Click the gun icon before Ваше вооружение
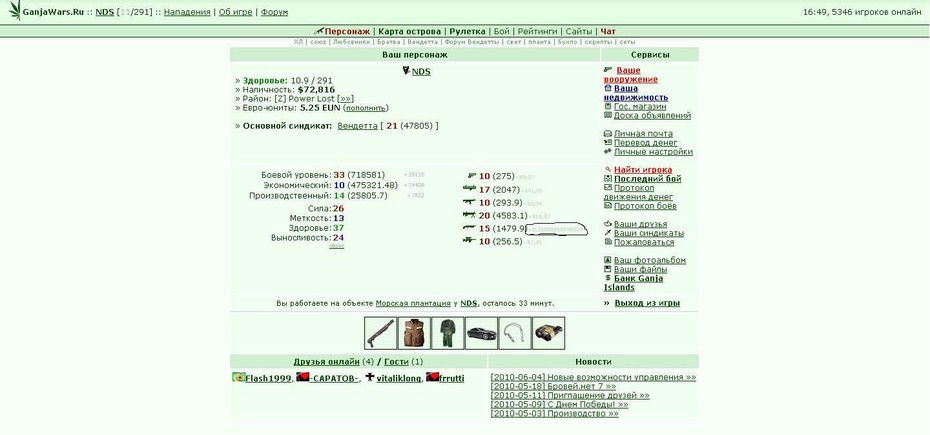Screen dimensions: 930x435 608,70
